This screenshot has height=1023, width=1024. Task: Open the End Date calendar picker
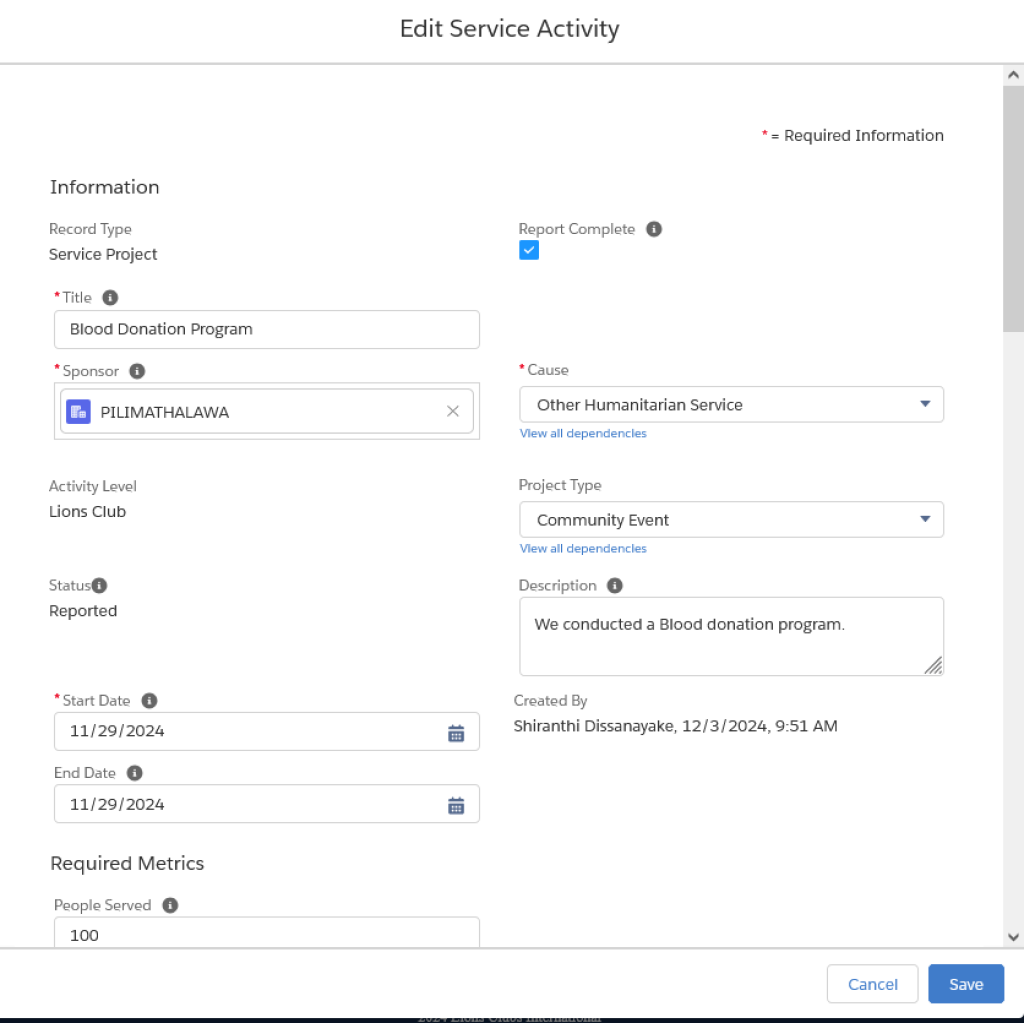coord(456,805)
